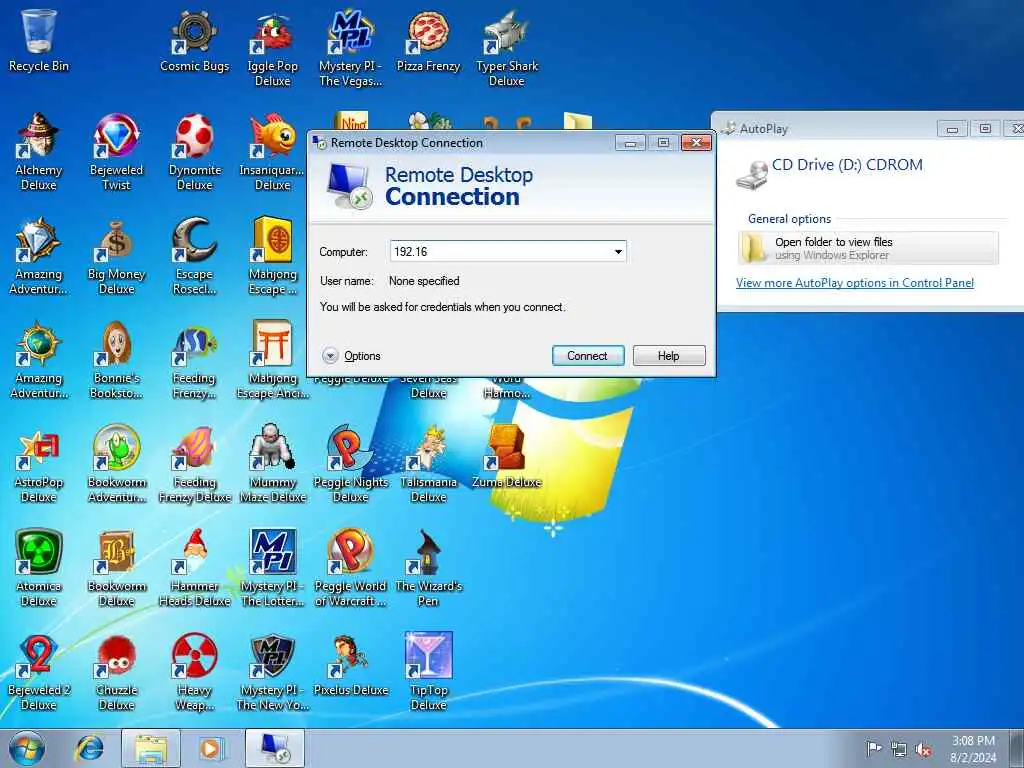Select Mummy Maze Deluxe icon
1024x768 pixels.
(272, 465)
